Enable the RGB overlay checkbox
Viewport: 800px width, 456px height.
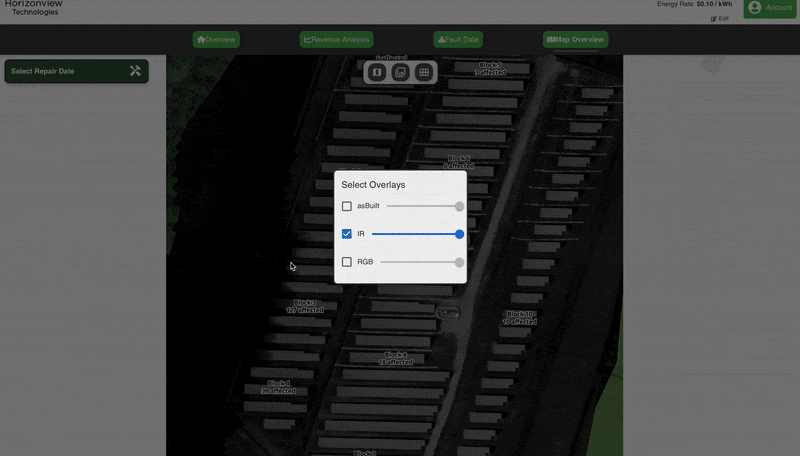click(x=347, y=262)
